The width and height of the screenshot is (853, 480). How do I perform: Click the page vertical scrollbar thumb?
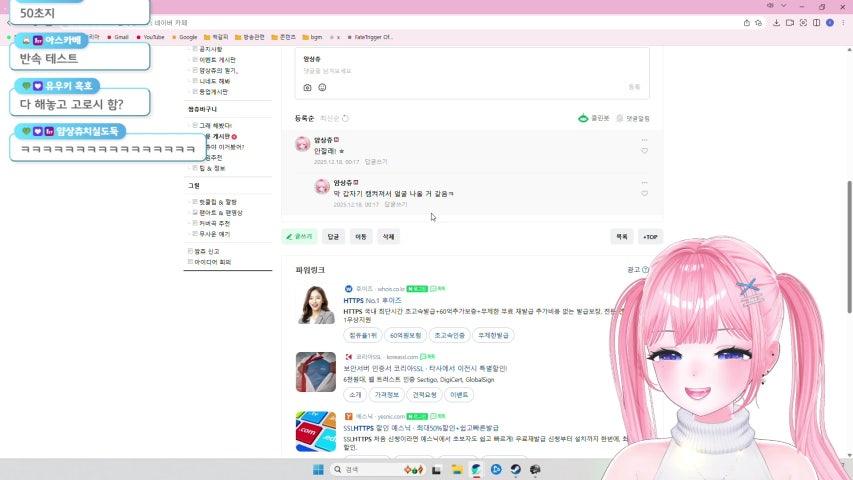[x=849, y=247]
